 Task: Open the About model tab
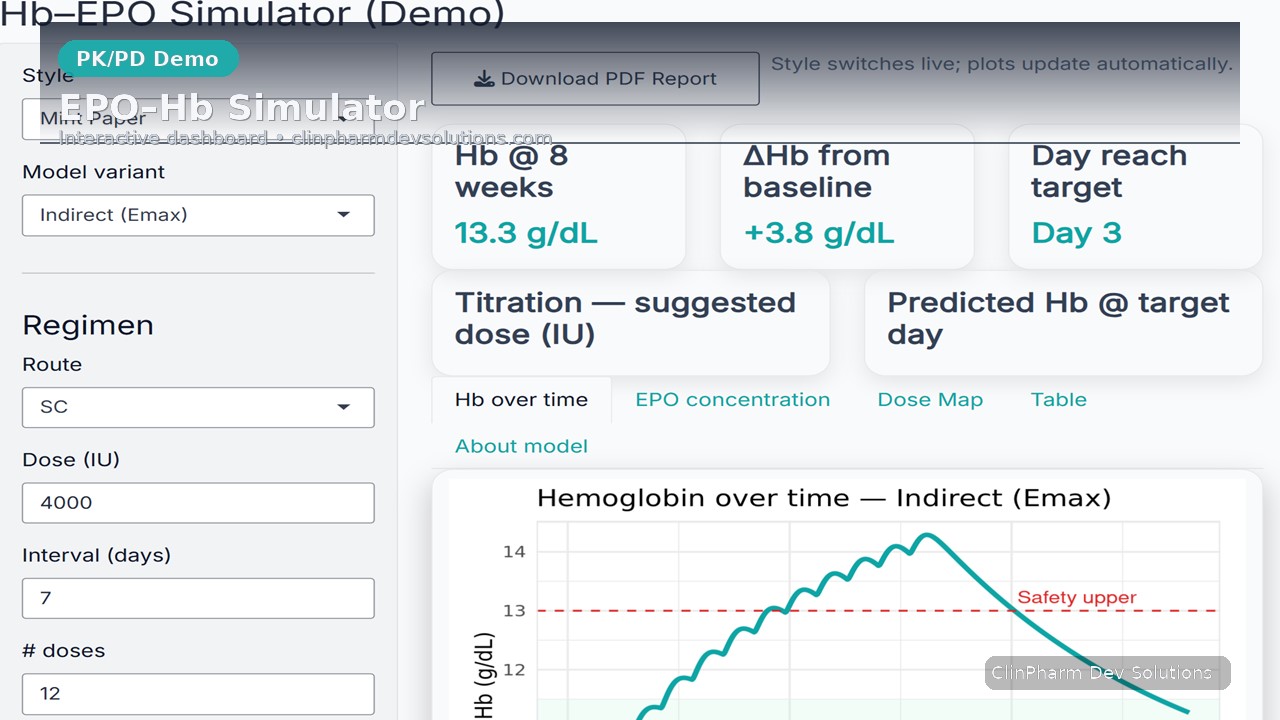pos(521,446)
